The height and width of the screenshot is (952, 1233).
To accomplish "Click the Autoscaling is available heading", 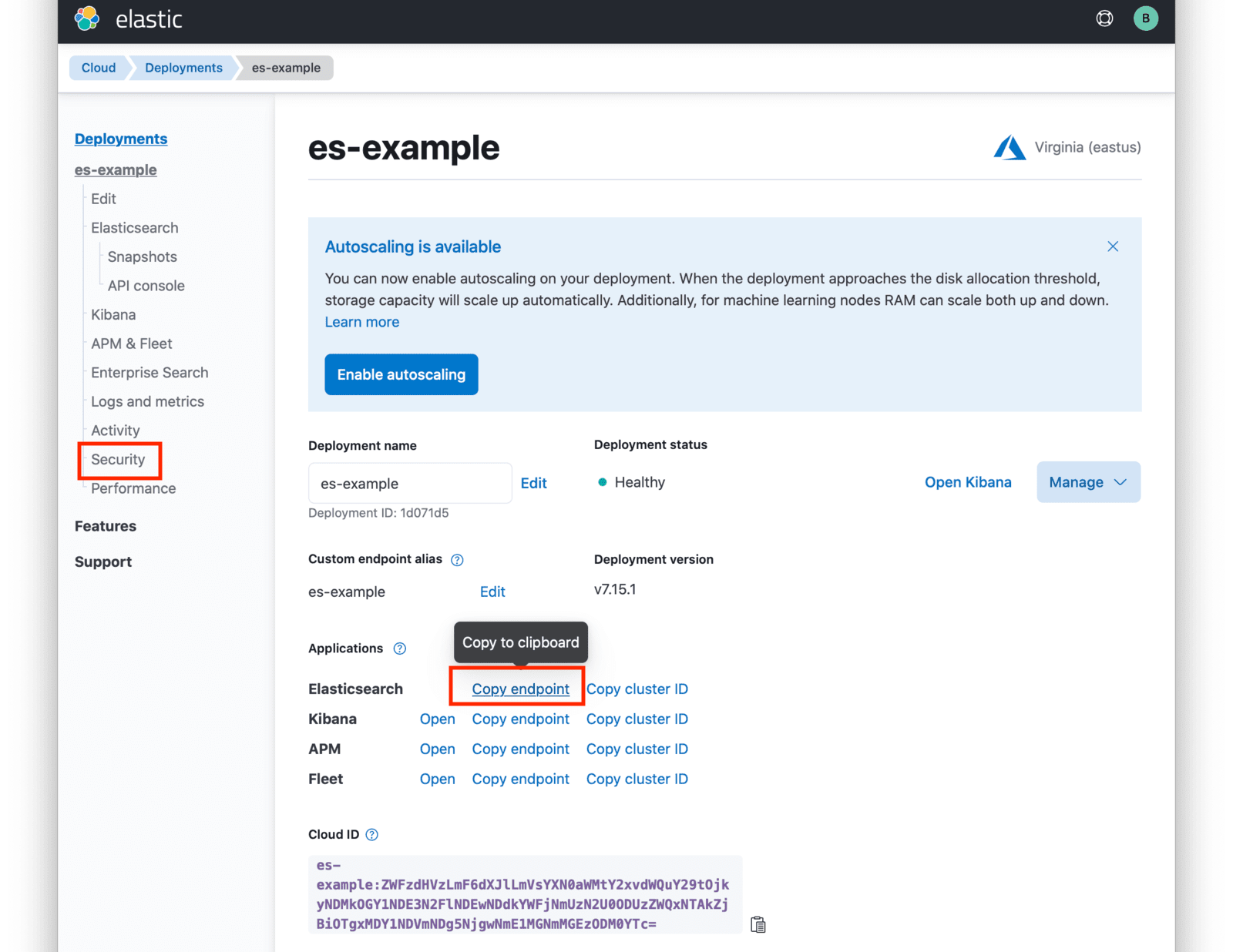I will [x=413, y=246].
